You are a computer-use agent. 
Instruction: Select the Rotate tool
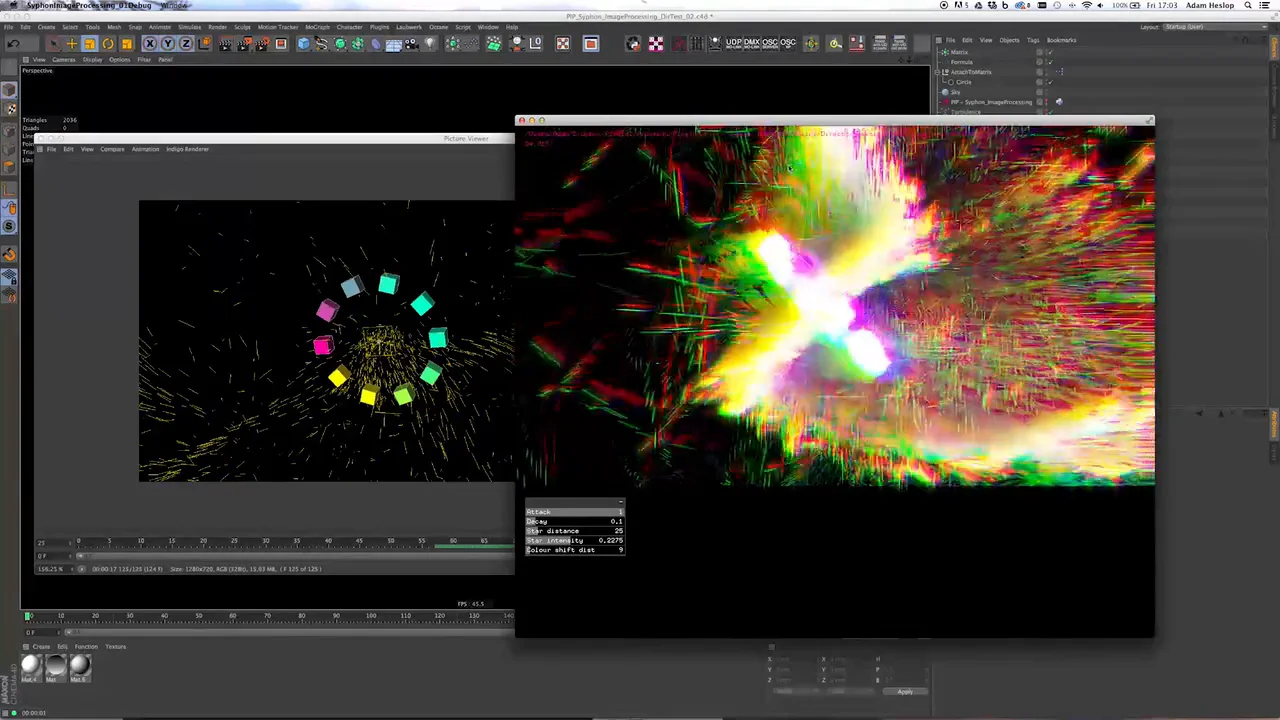pyautogui.click(x=108, y=44)
